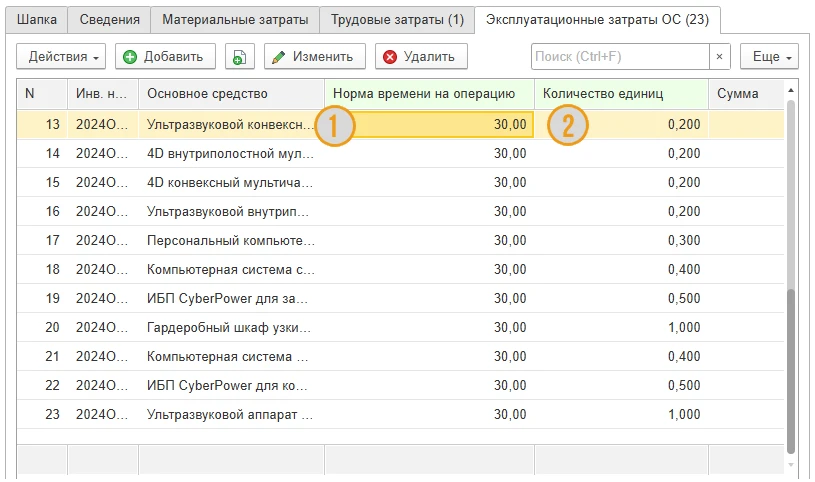The image size is (815, 482).
Task: Click the Изменить pencil button
Action: (314, 57)
